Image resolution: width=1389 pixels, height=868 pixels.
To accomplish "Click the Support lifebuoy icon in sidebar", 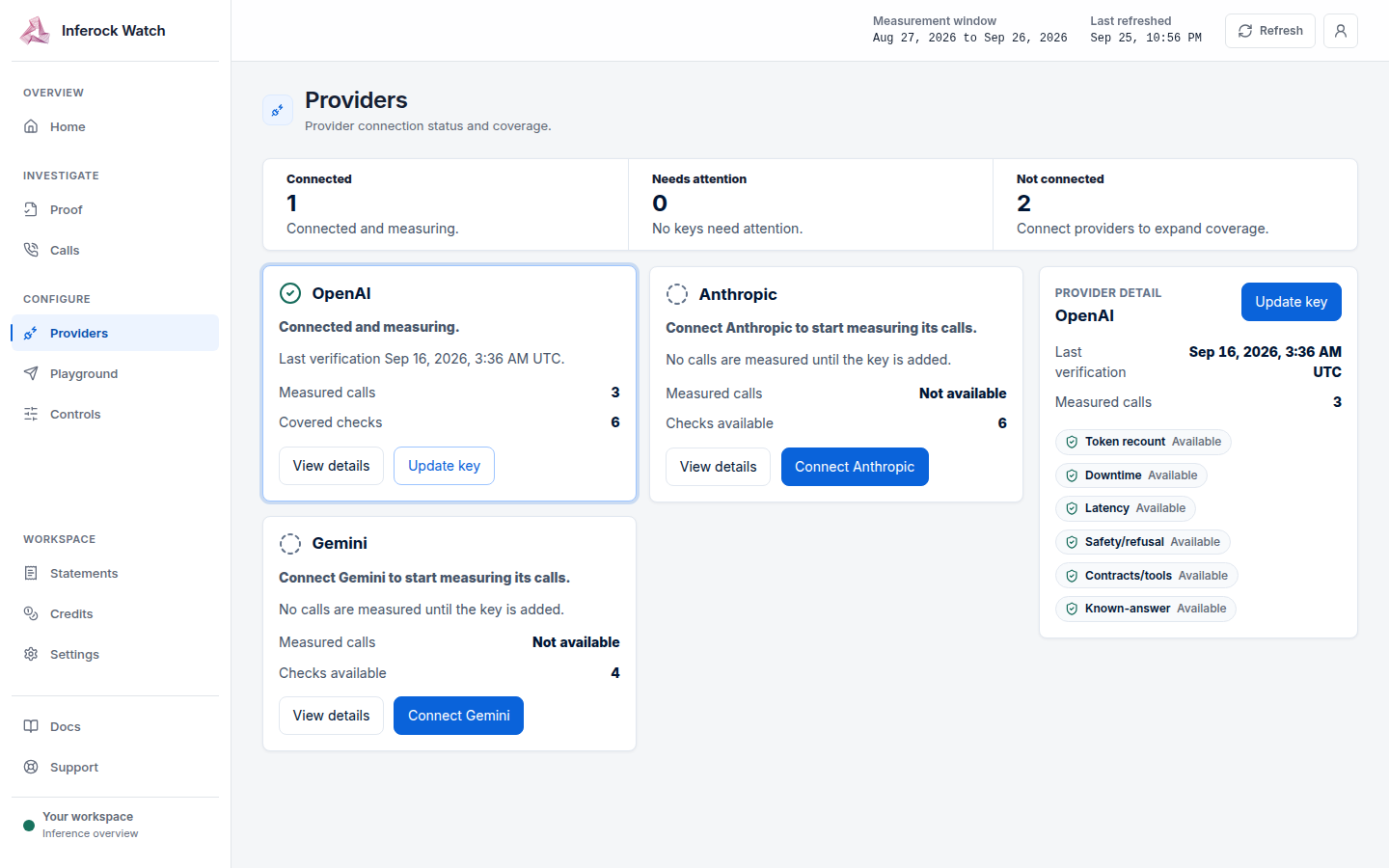I will tap(31, 767).
